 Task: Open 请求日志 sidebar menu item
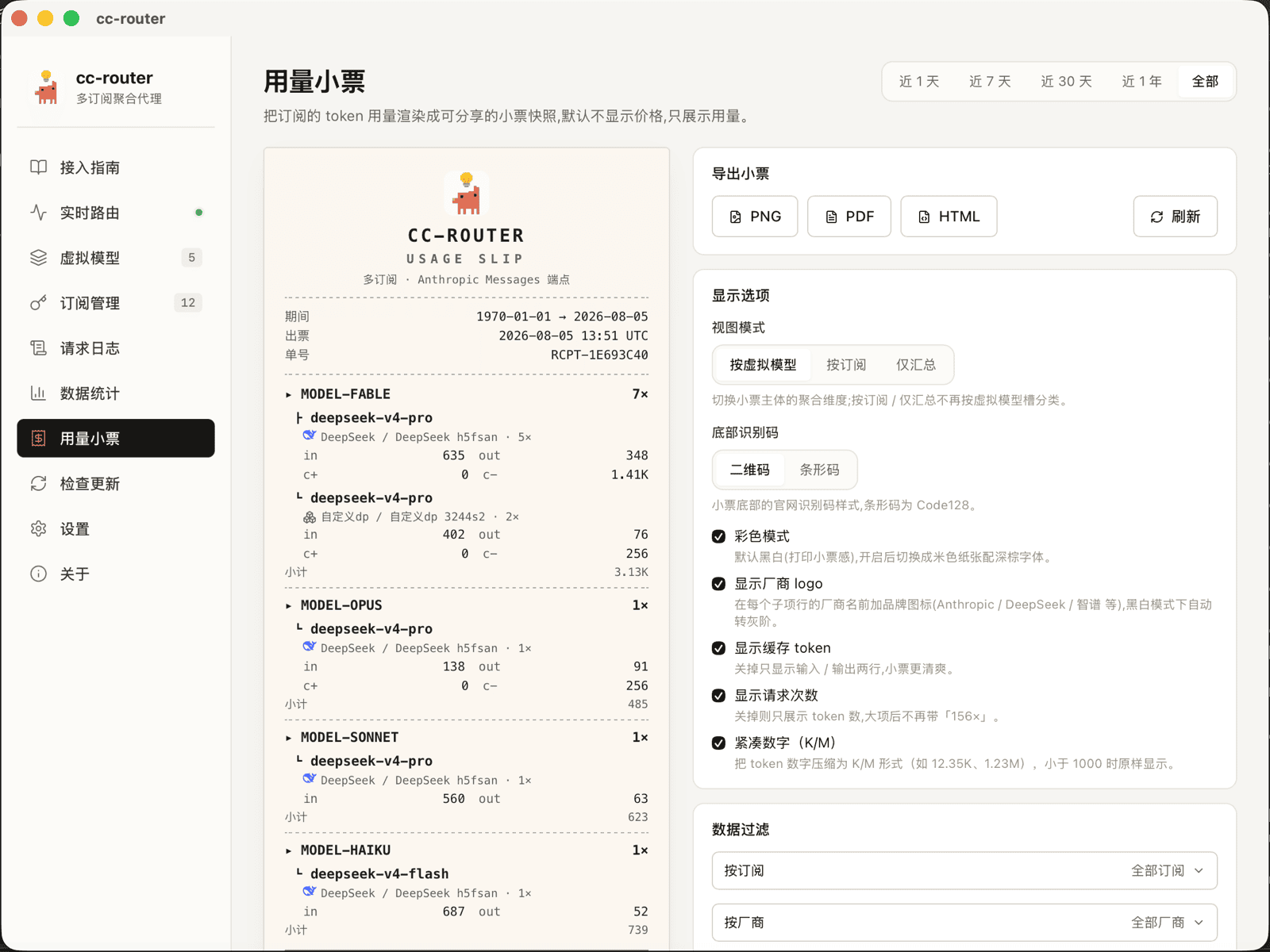[116, 348]
